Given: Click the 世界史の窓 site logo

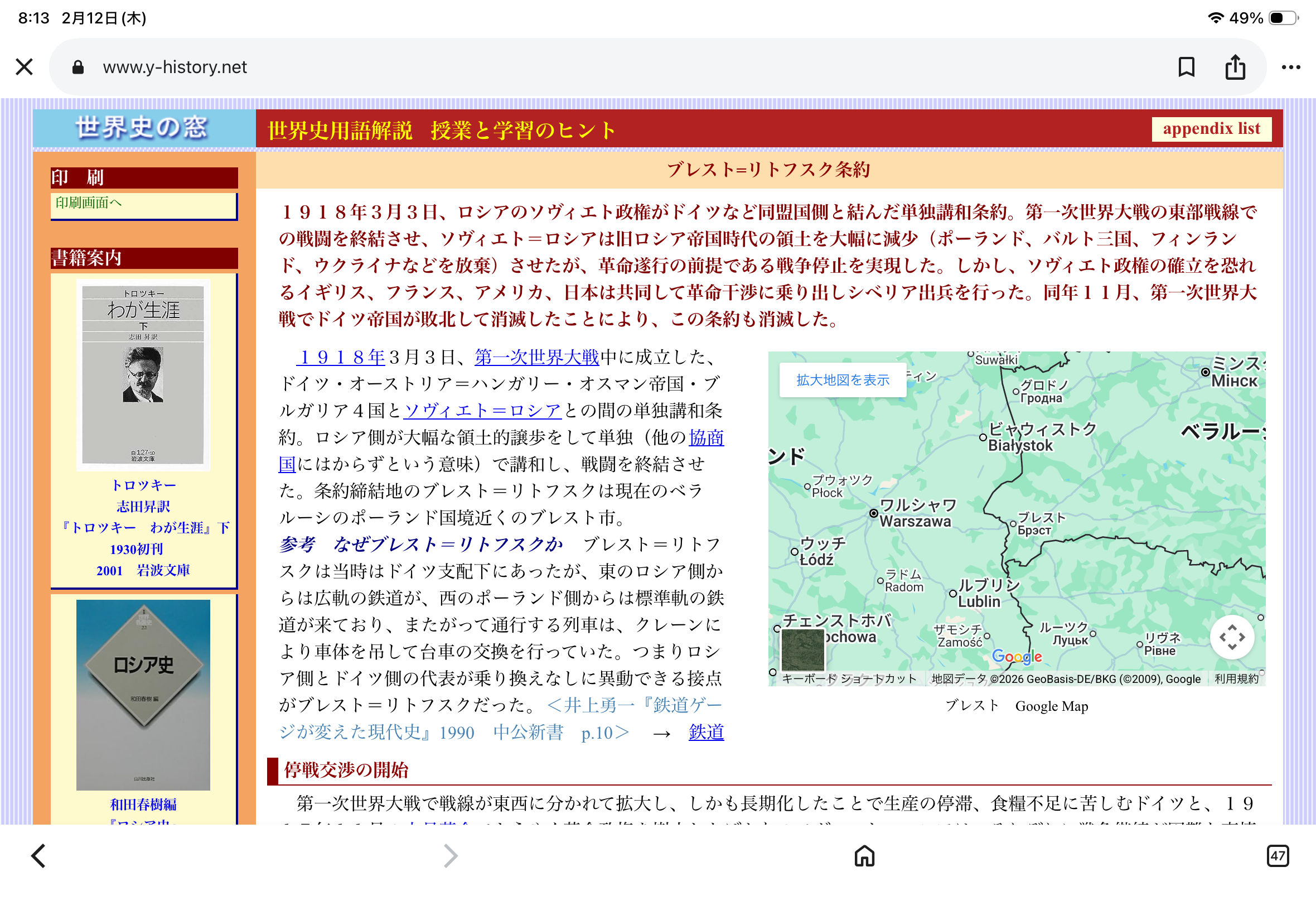Looking at the screenshot, I should click(142, 127).
